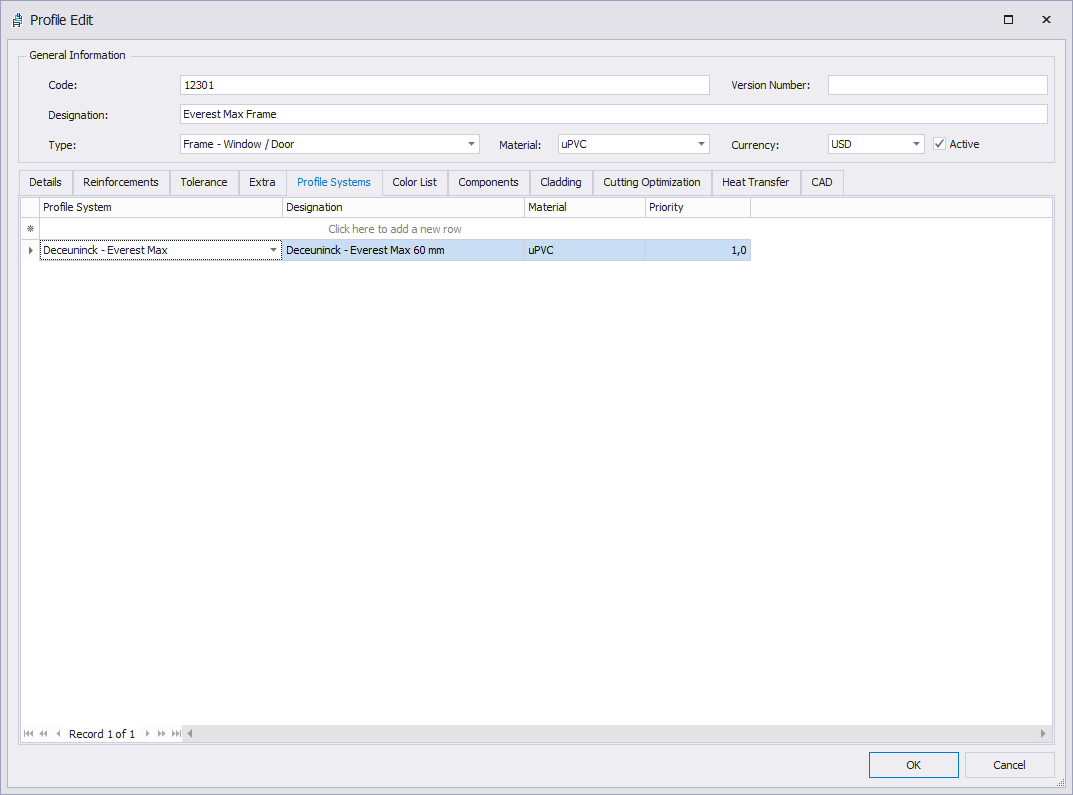Screen dimensions: 1073x795
Task: Open the Currency dropdown
Action: pos(916,144)
